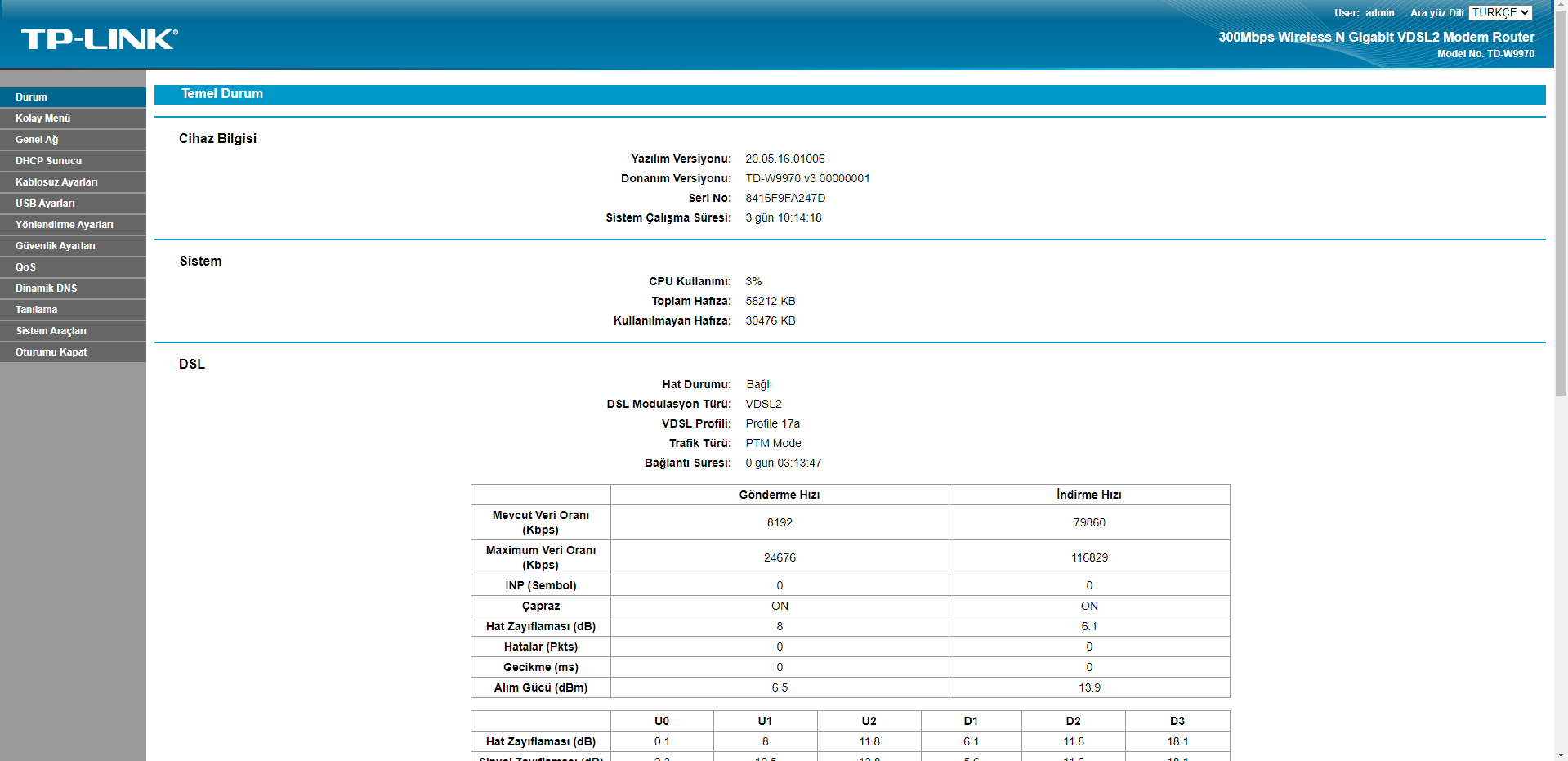
Task: Click the User: admin label
Action: click(x=1365, y=13)
